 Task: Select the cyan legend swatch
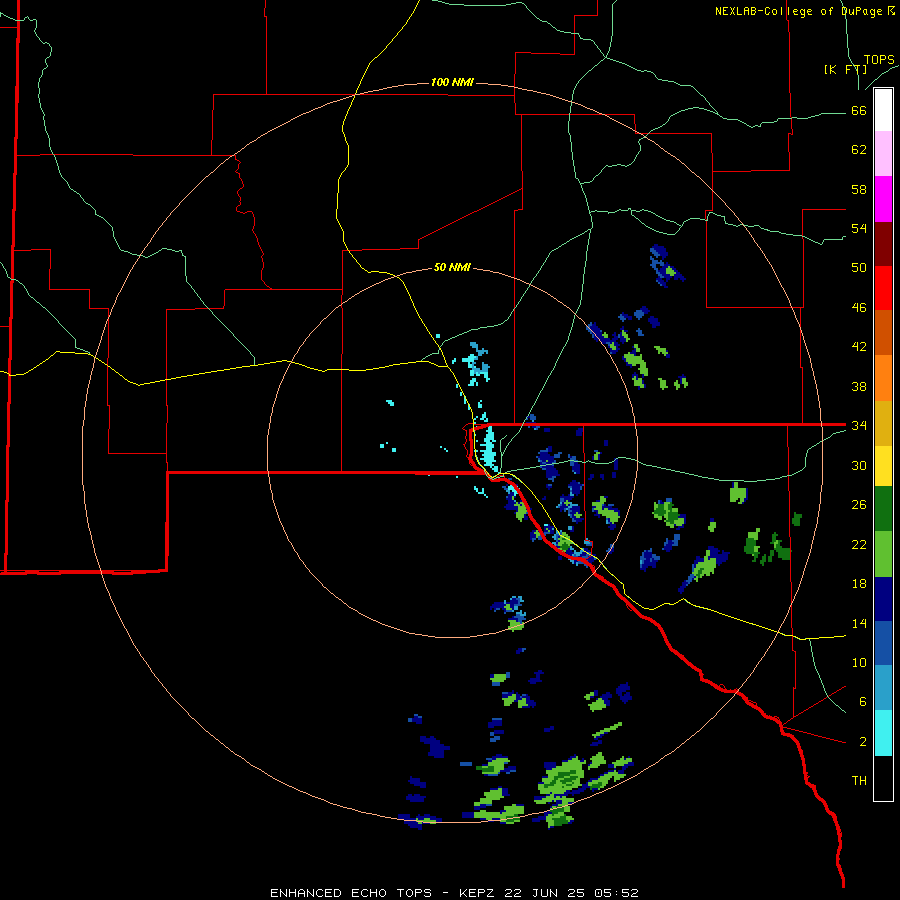883,733
